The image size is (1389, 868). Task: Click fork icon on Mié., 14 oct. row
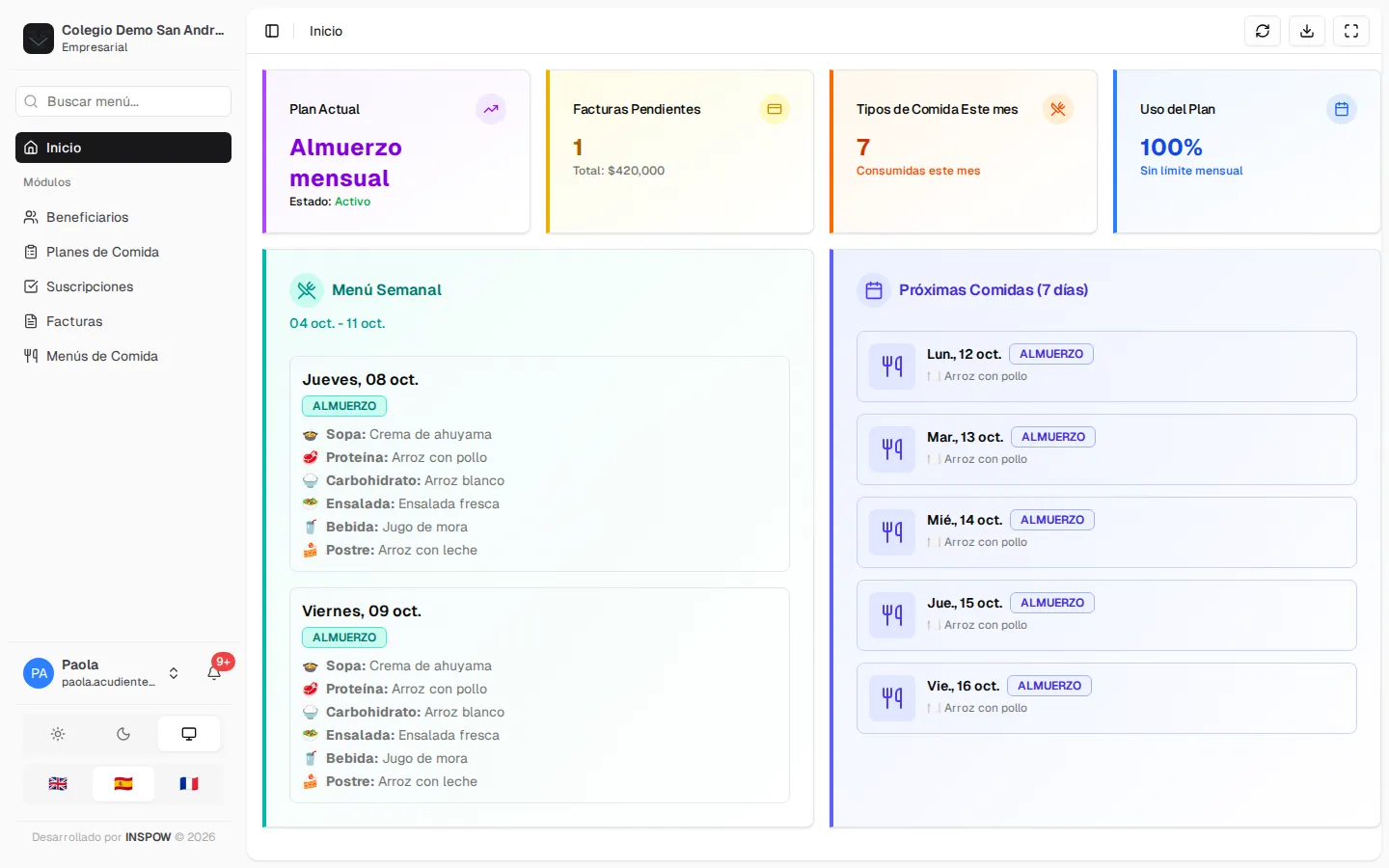point(892,532)
